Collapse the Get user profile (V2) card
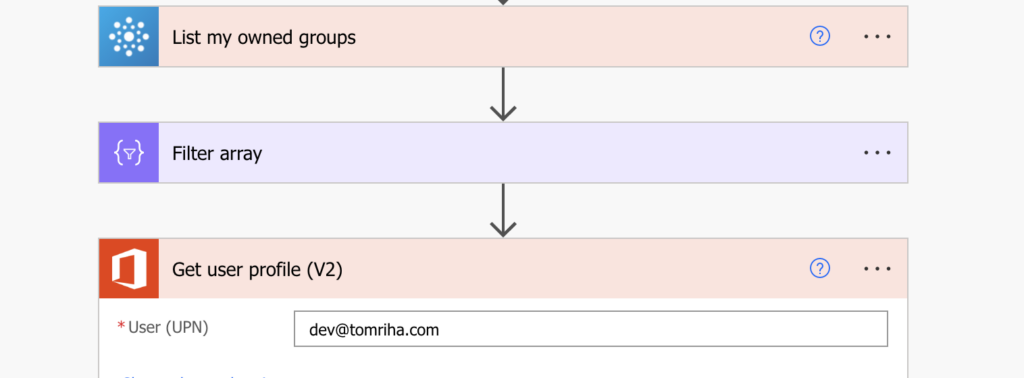The height and width of the screenshot is (378, 1024). tap(257, 270)
